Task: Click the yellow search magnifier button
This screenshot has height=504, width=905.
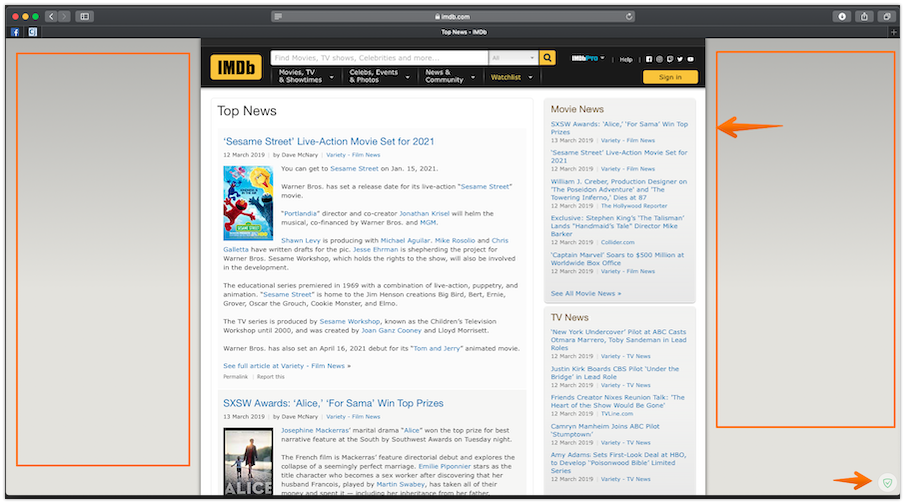Action: click(547, 58)
